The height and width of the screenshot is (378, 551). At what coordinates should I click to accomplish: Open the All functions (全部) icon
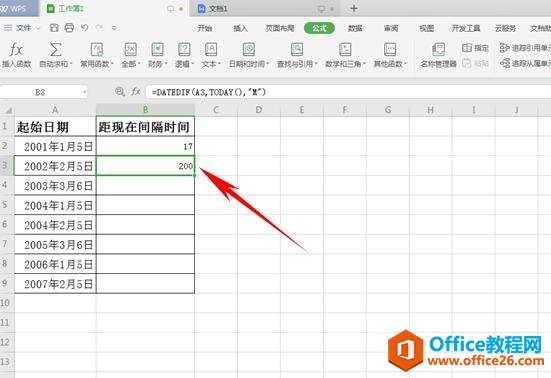131,50
